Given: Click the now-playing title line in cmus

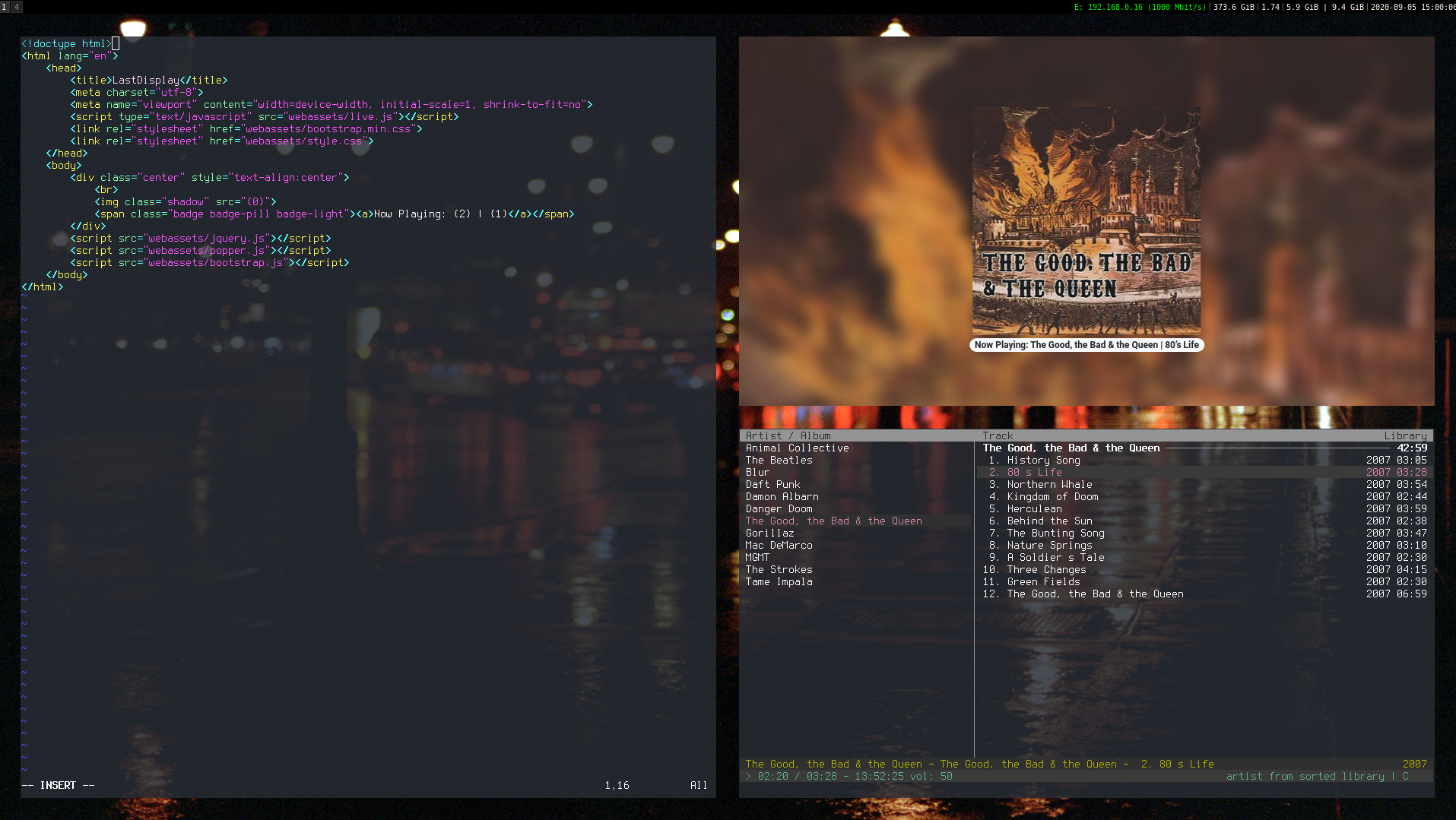Looking at the screenshot, I should [x=1086, y=765].
